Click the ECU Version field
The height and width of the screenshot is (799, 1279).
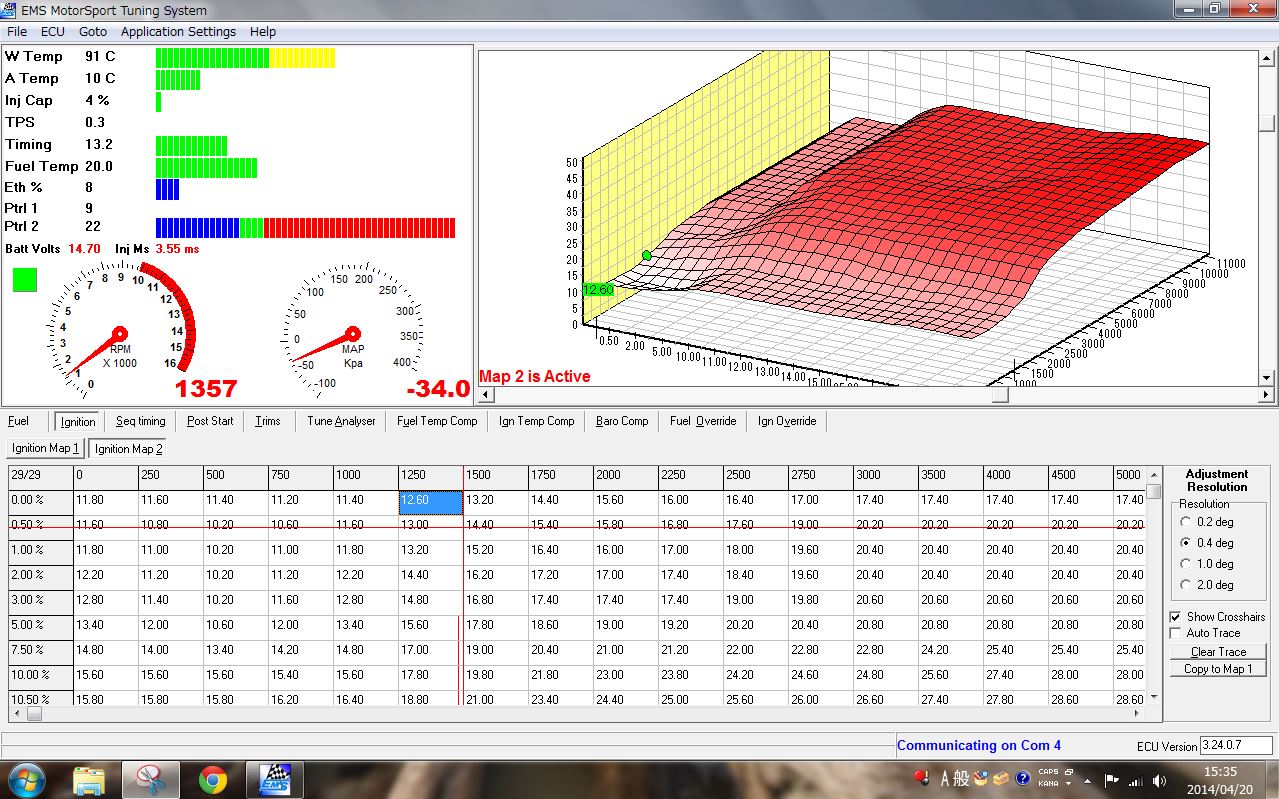click(1236, 745)
